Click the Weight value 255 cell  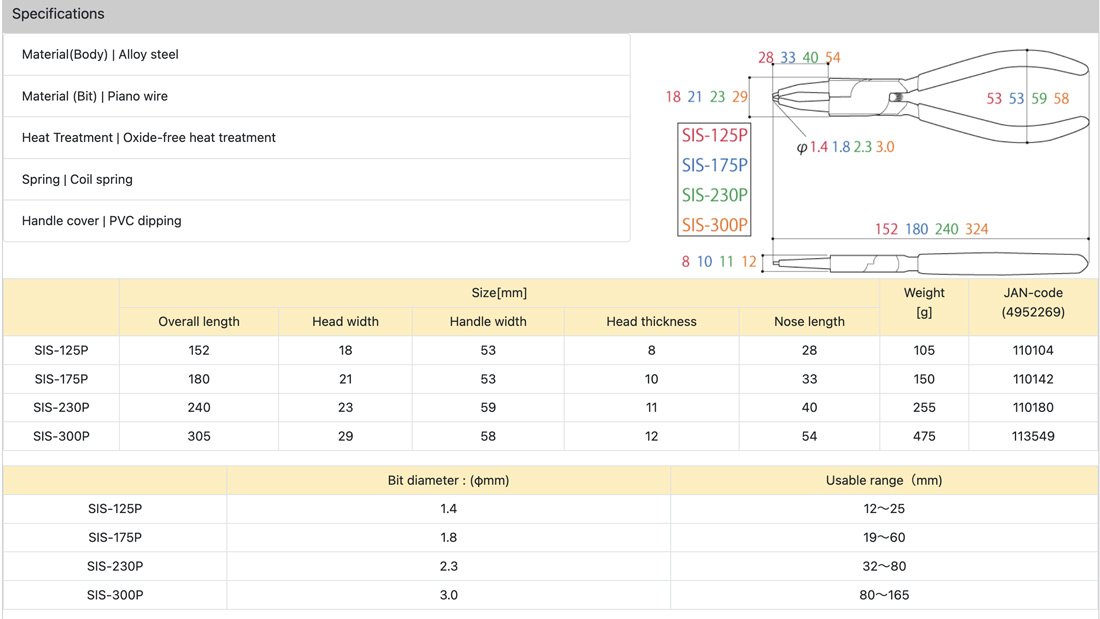[x=924, y=408]
